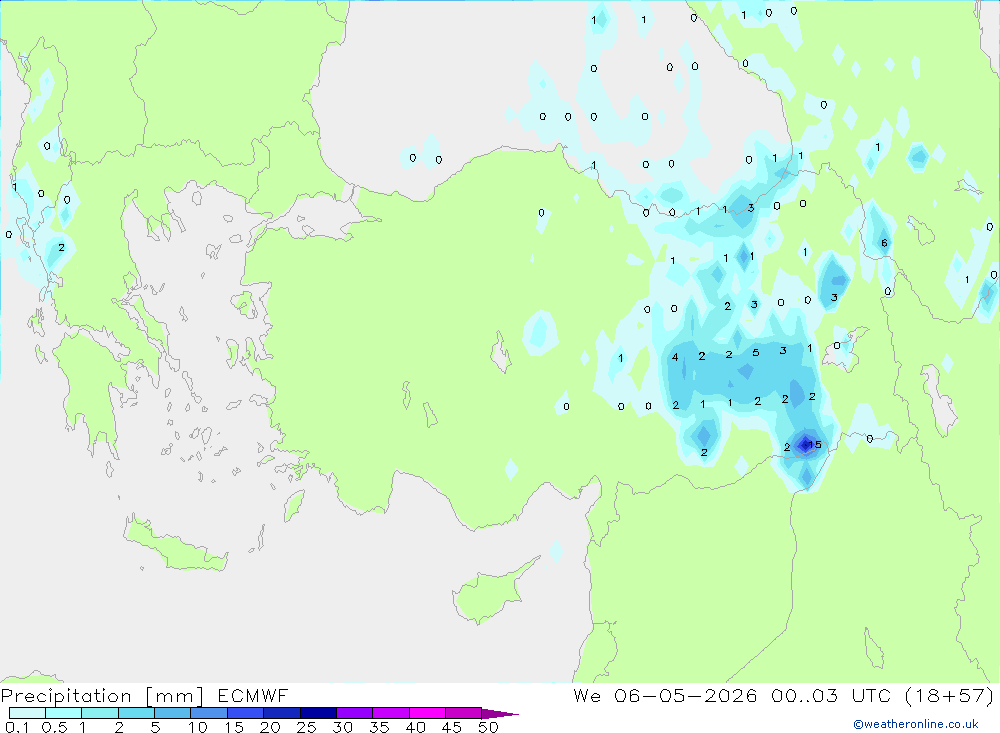
Task: Select the legend swatch between 2 and 5
Action: click(x=136, y=713)
